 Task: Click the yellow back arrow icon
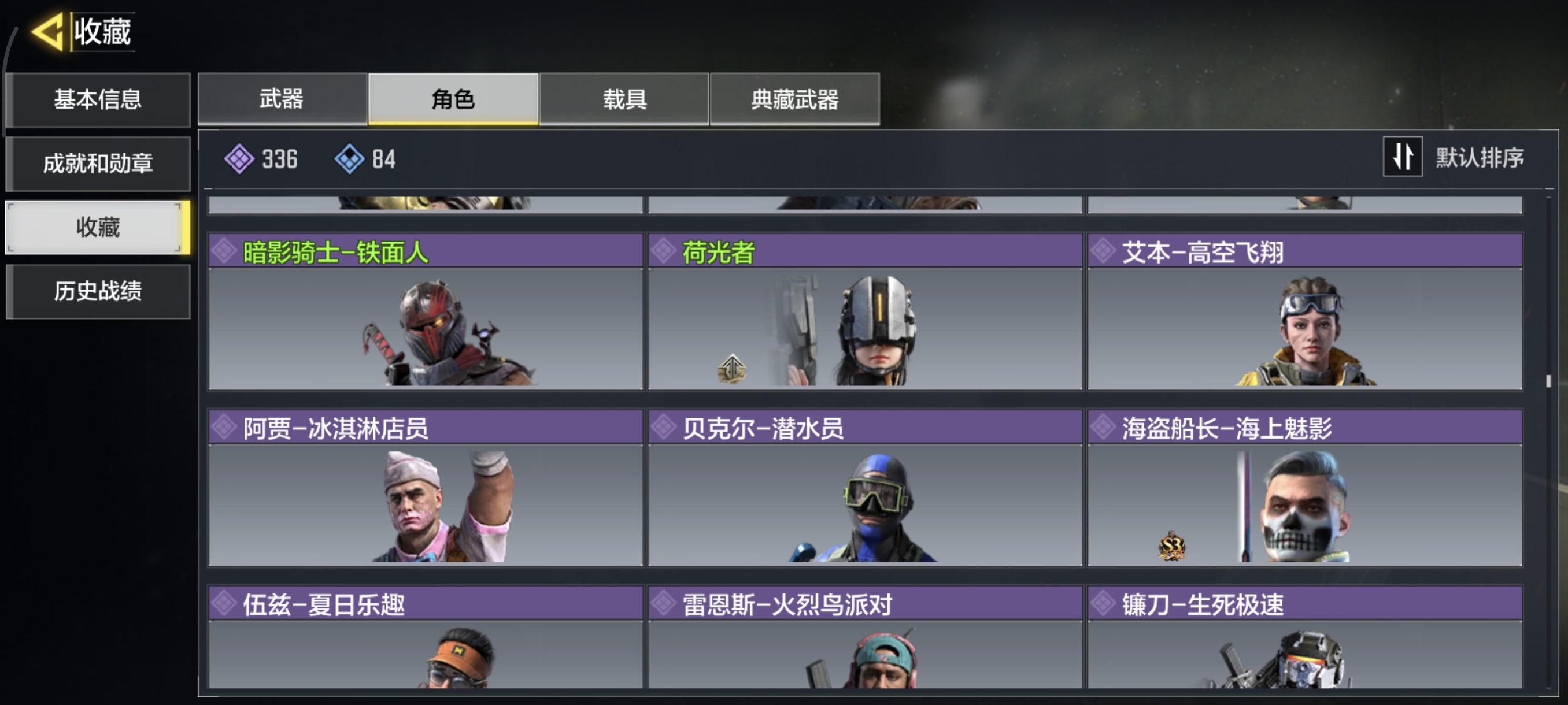[47, 32]
